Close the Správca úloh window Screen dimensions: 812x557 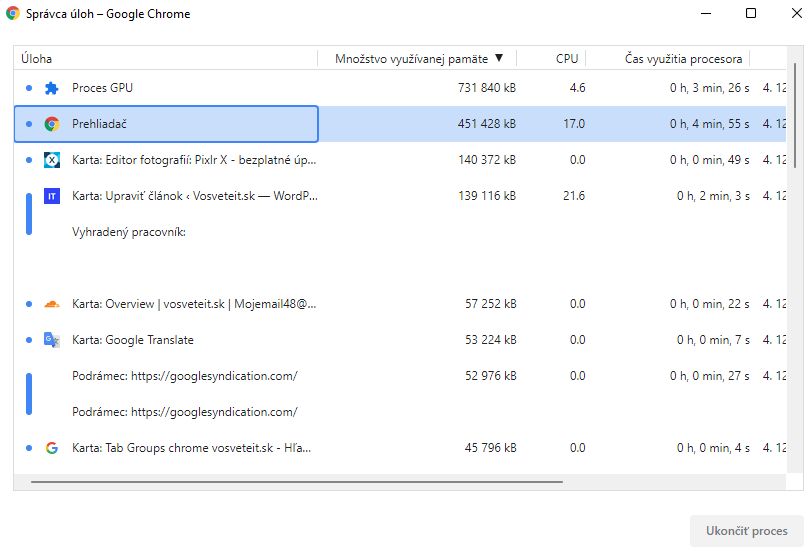point(797,13)
